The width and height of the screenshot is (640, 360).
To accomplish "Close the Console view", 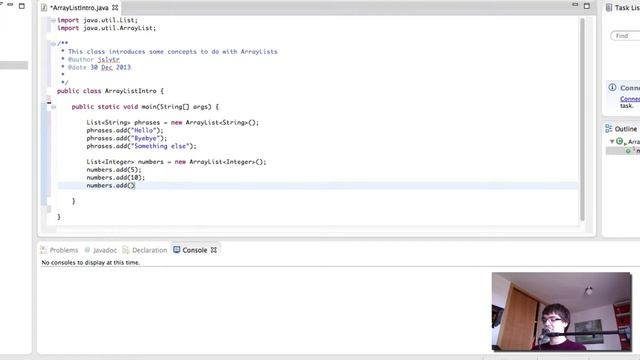I will [x=214, y=250].
